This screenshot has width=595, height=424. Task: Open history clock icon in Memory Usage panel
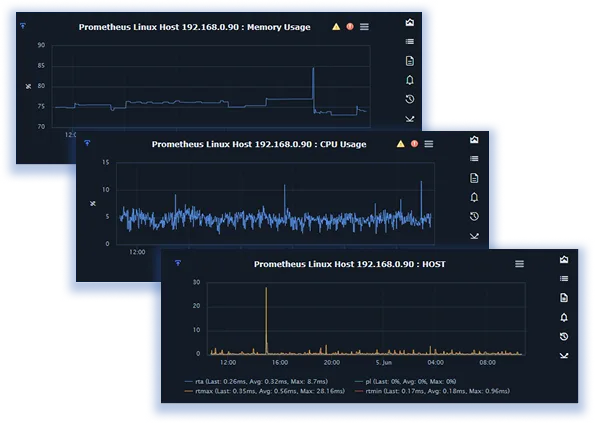410,99
